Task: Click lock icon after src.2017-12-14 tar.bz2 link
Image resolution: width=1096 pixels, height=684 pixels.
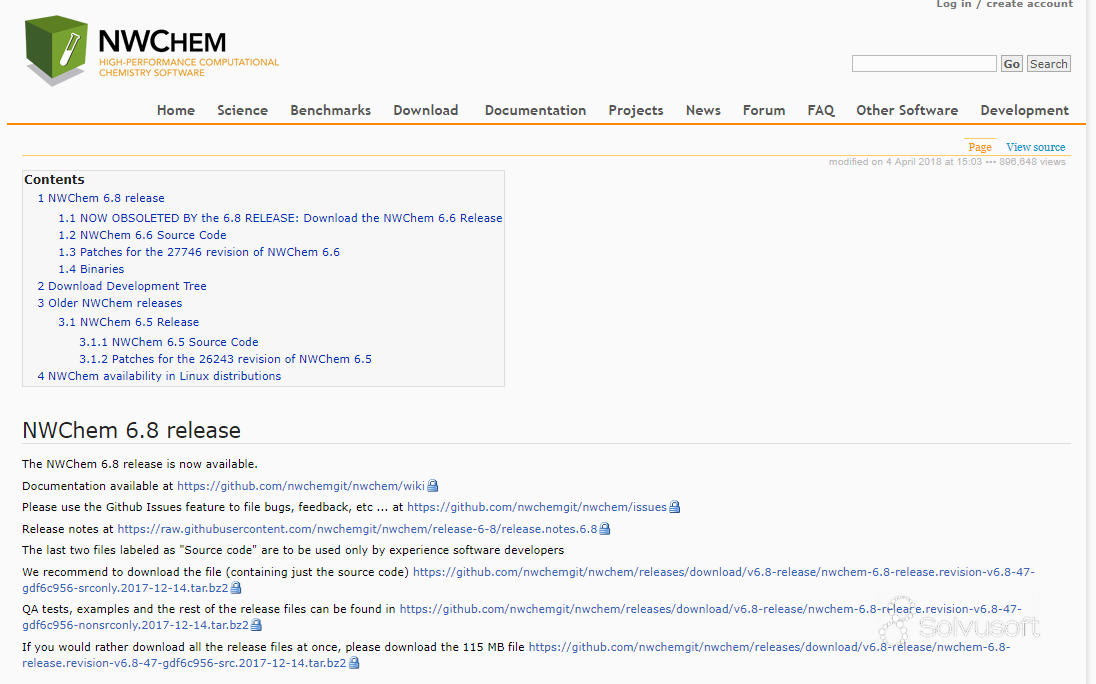Action: (354, 663)
